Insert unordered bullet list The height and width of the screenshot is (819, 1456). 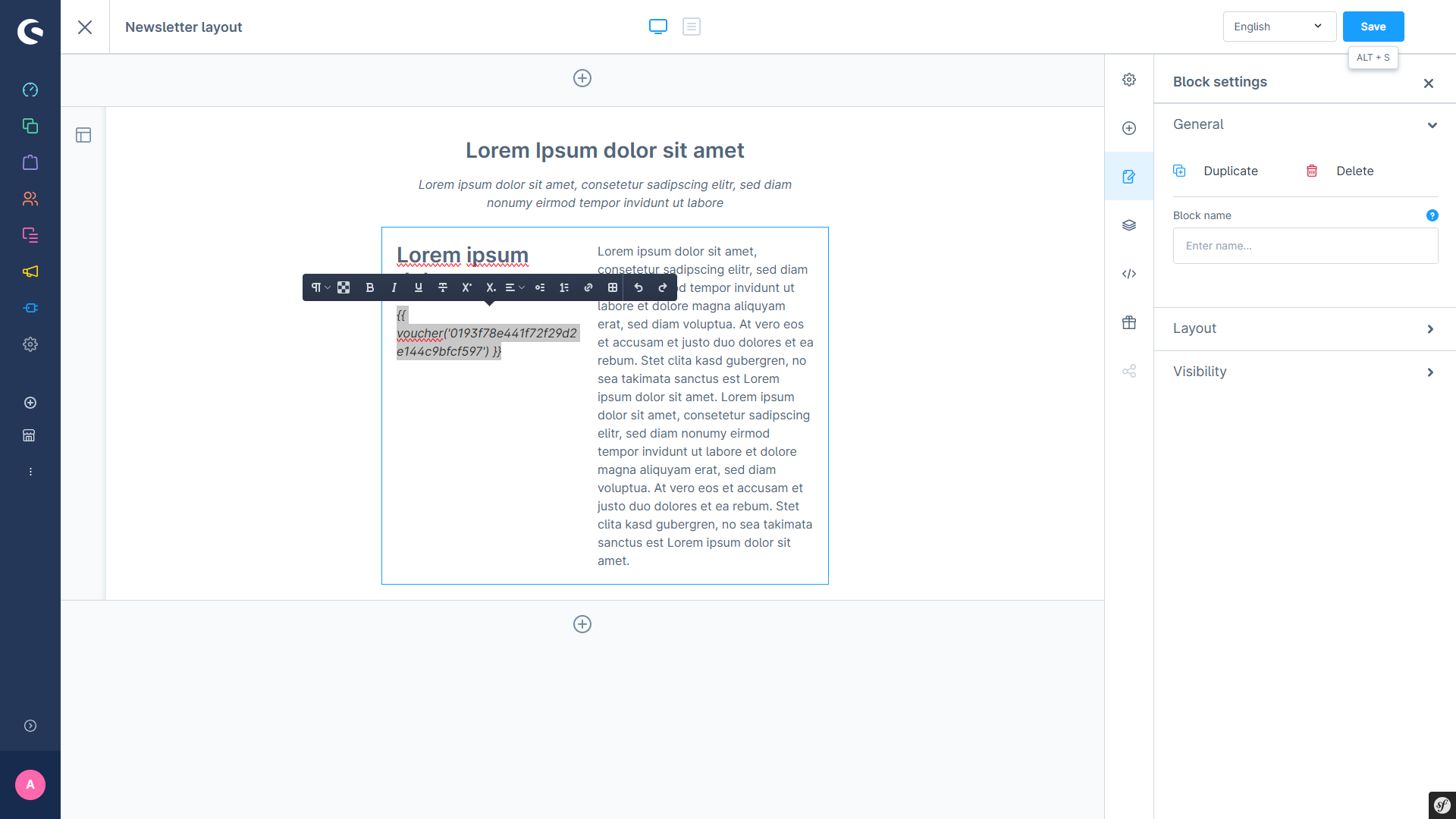tap(540, 287)
